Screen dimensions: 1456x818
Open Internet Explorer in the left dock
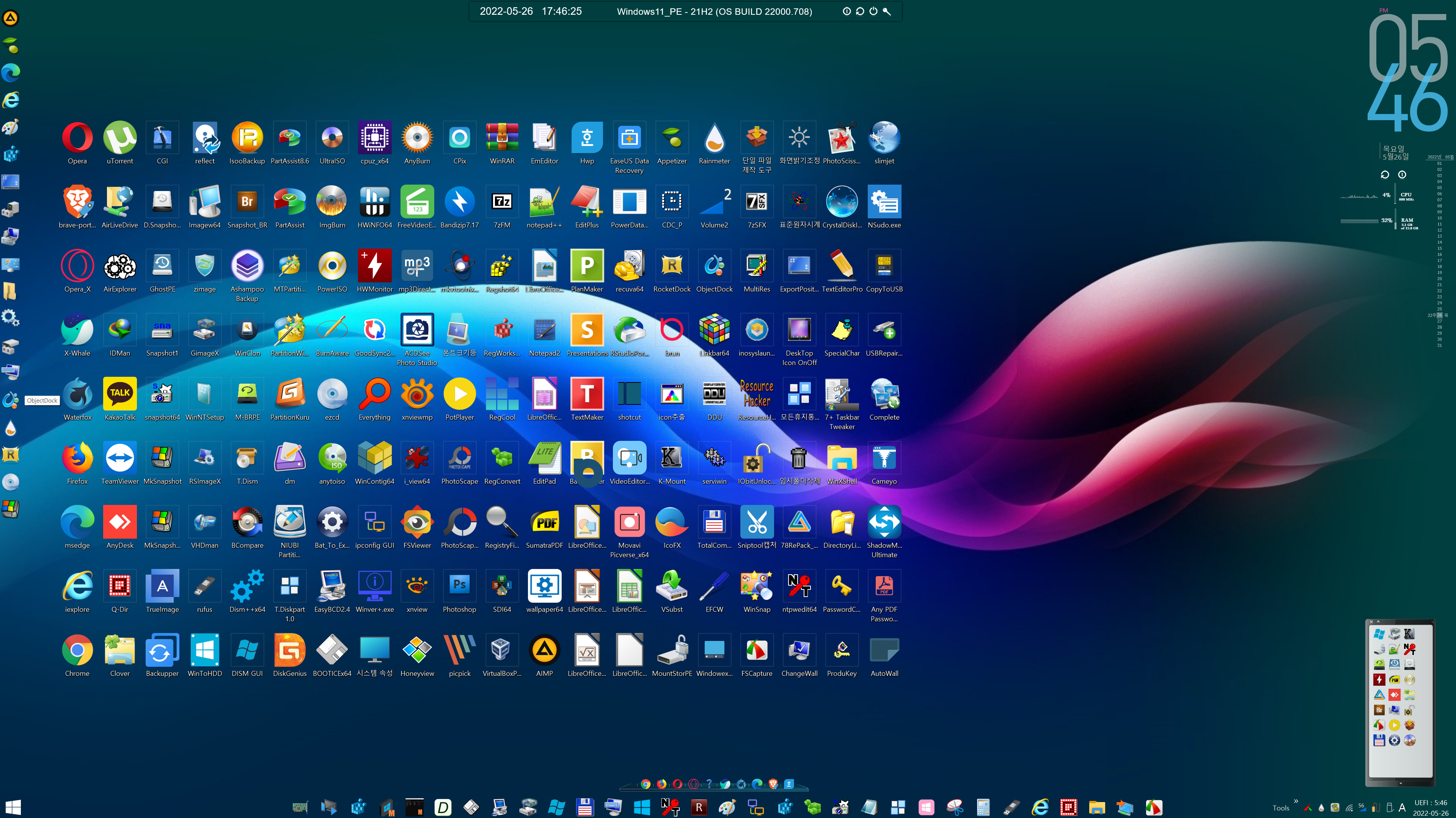coord(11,100)
